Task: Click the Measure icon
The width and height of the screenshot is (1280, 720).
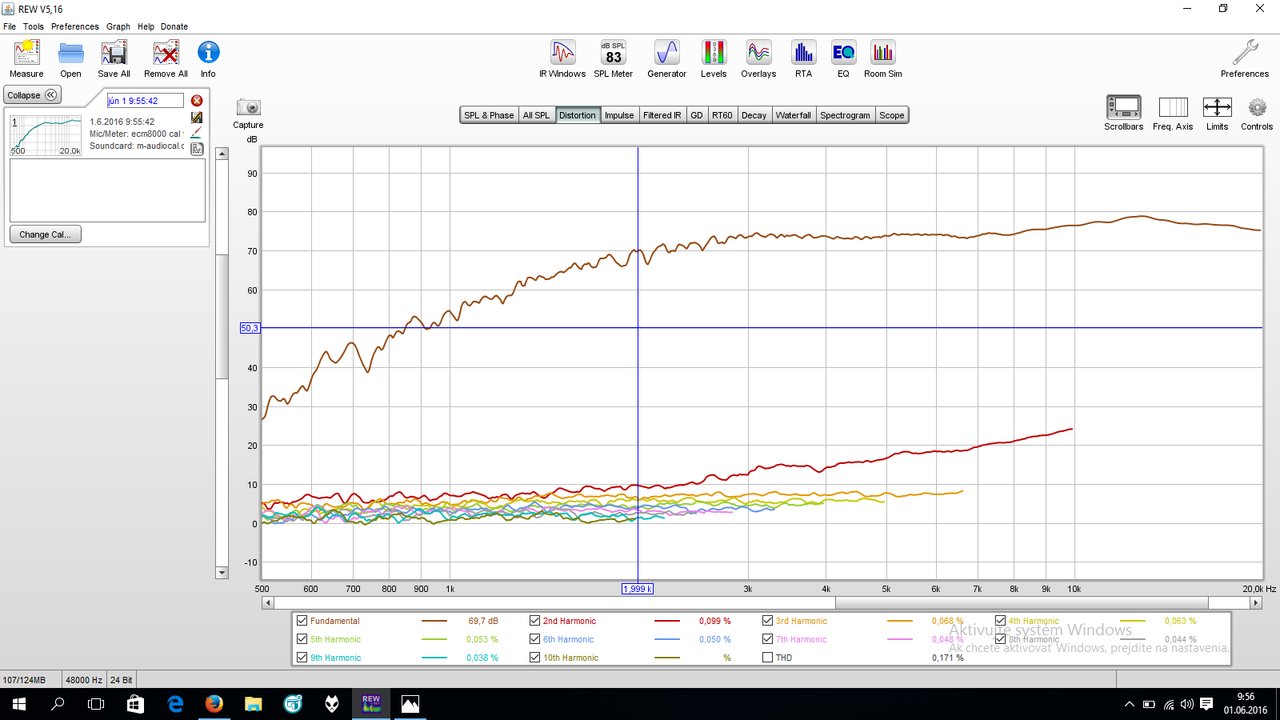Action: [26, 59]
